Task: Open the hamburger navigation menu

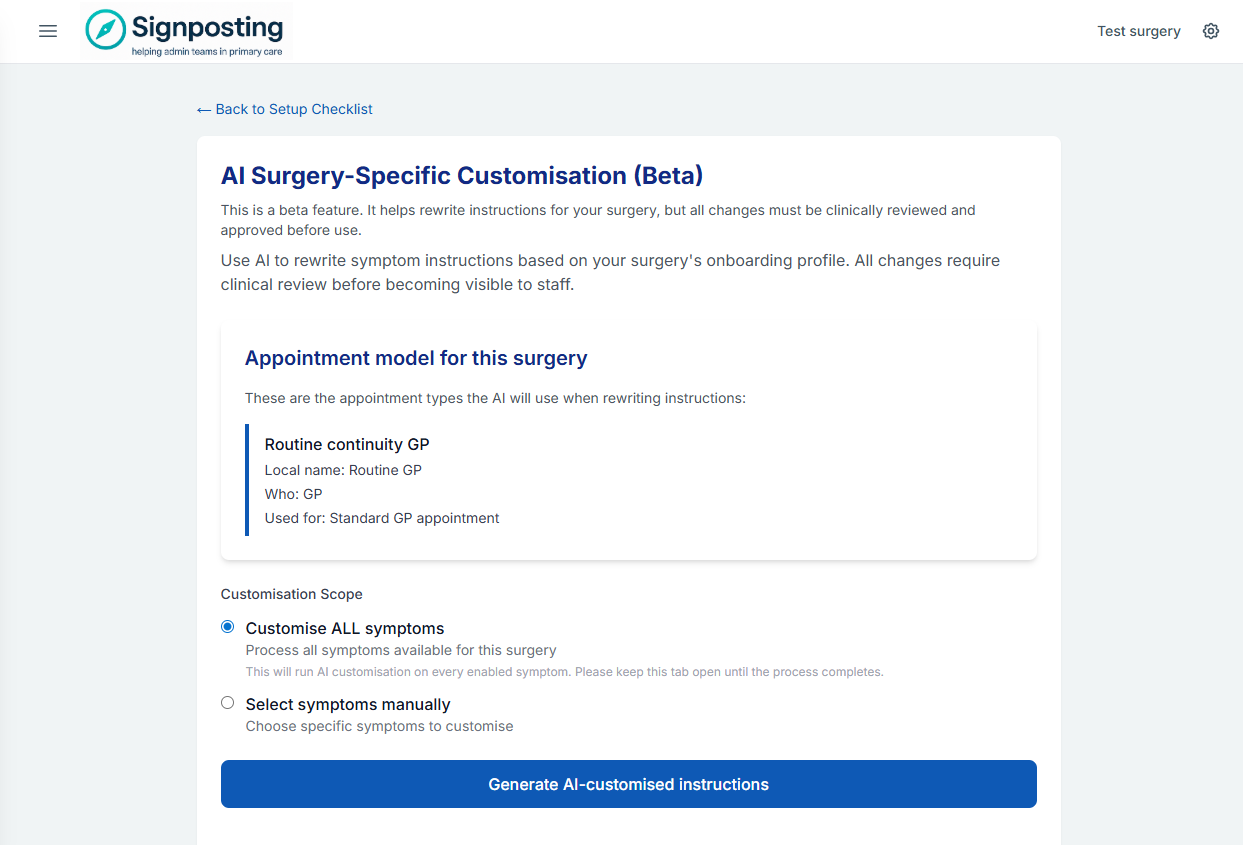Action: (x=48, y=31)
